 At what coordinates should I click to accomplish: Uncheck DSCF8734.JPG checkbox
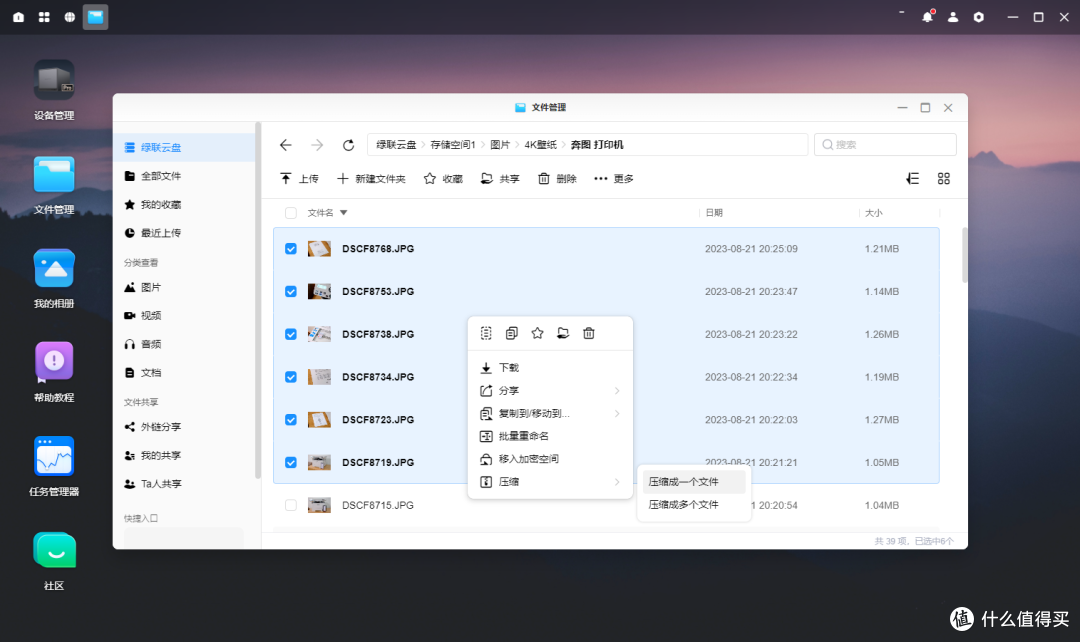291,377
